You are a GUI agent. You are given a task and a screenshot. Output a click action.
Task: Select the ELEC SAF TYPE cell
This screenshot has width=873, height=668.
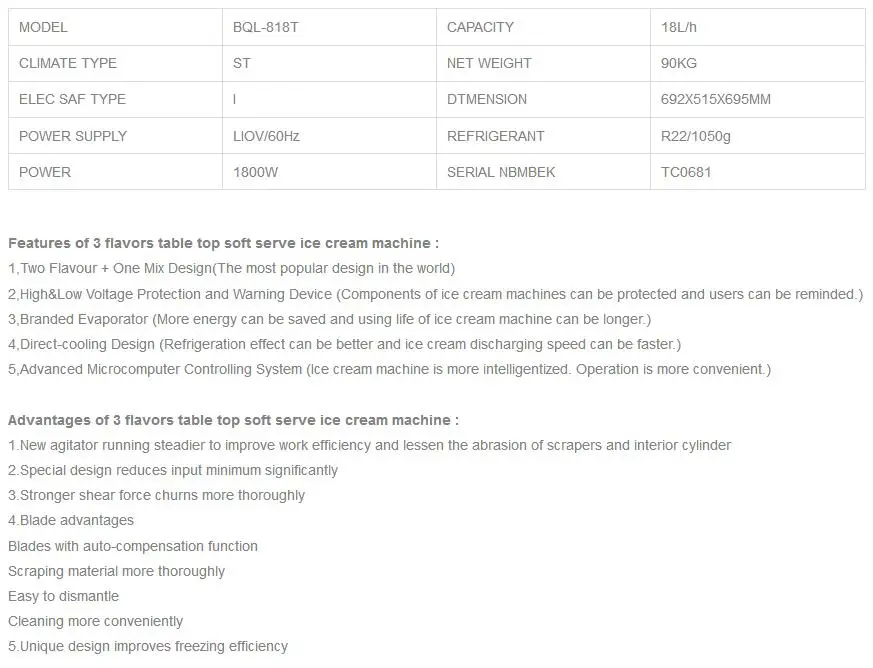[115, 100]
